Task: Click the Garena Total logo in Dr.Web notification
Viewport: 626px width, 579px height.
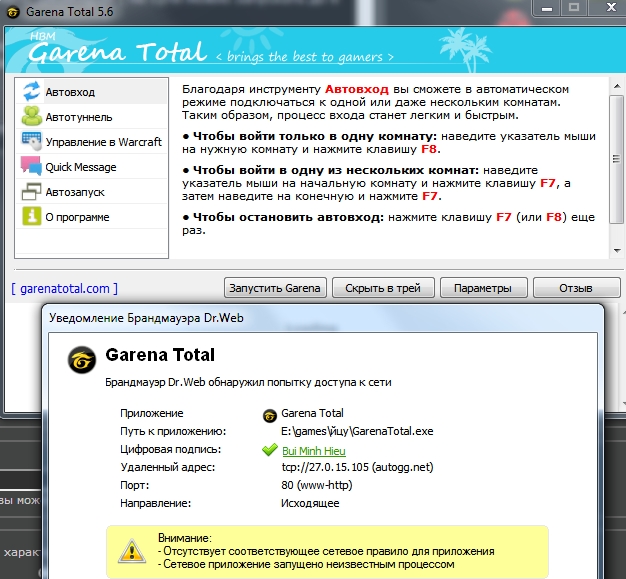Action: coord(81,359)
